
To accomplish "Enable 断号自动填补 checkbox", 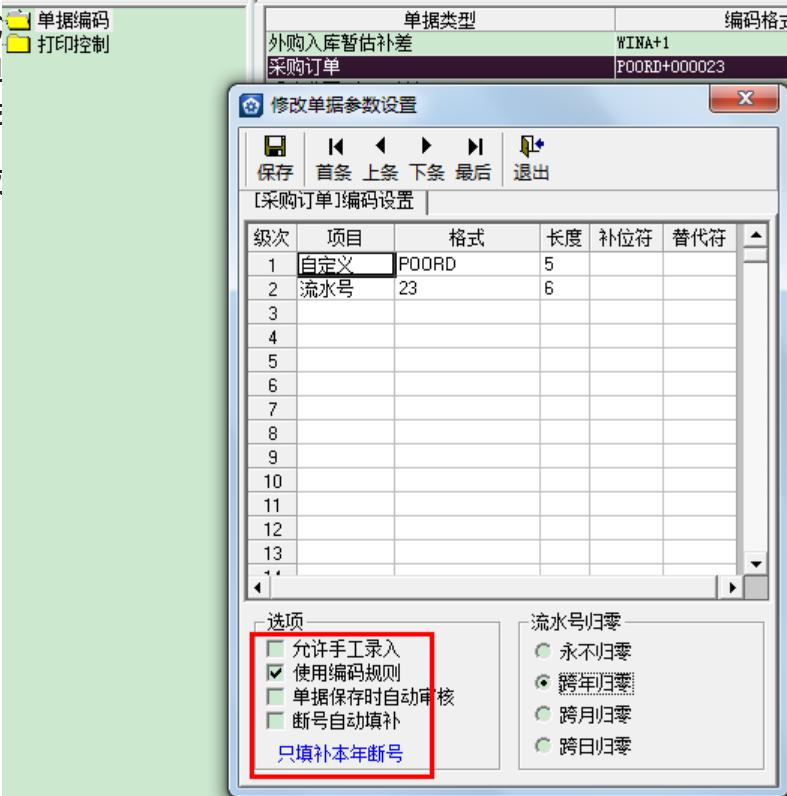I will [275, 720].
